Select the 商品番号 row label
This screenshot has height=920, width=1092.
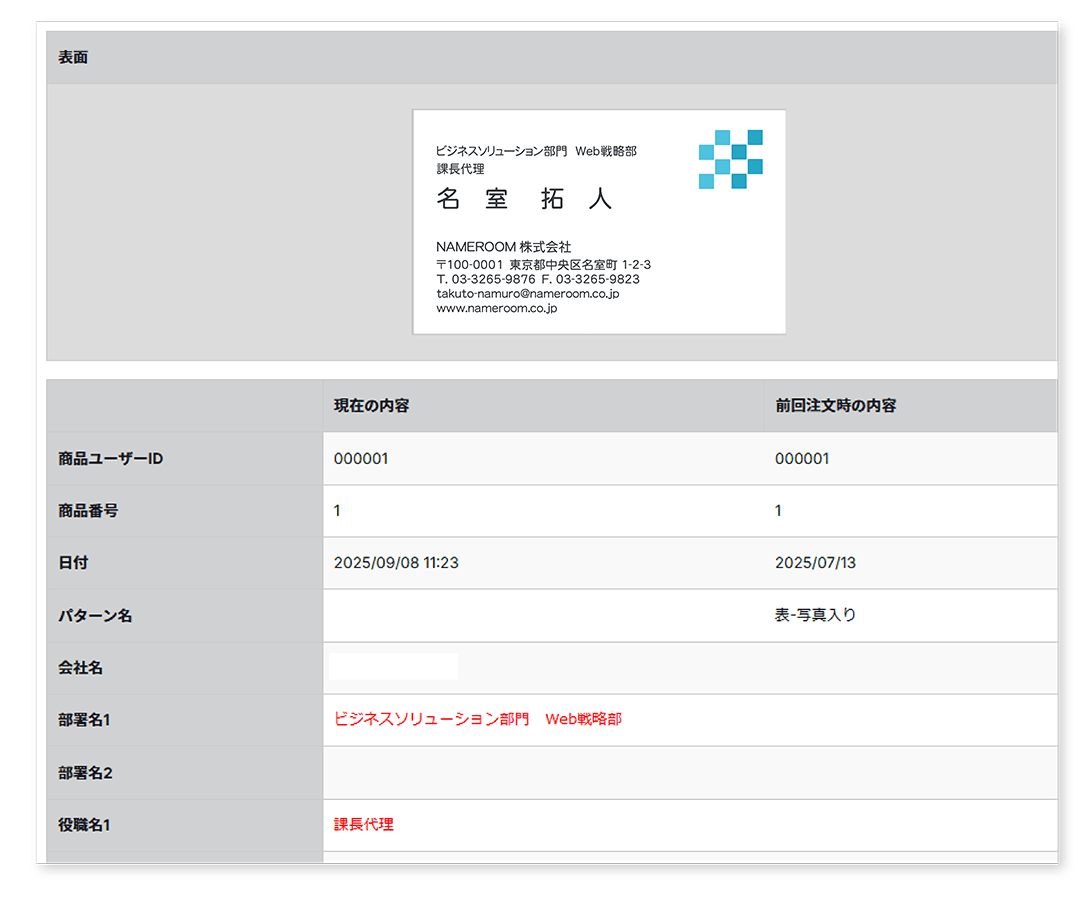tap(88, 511)
